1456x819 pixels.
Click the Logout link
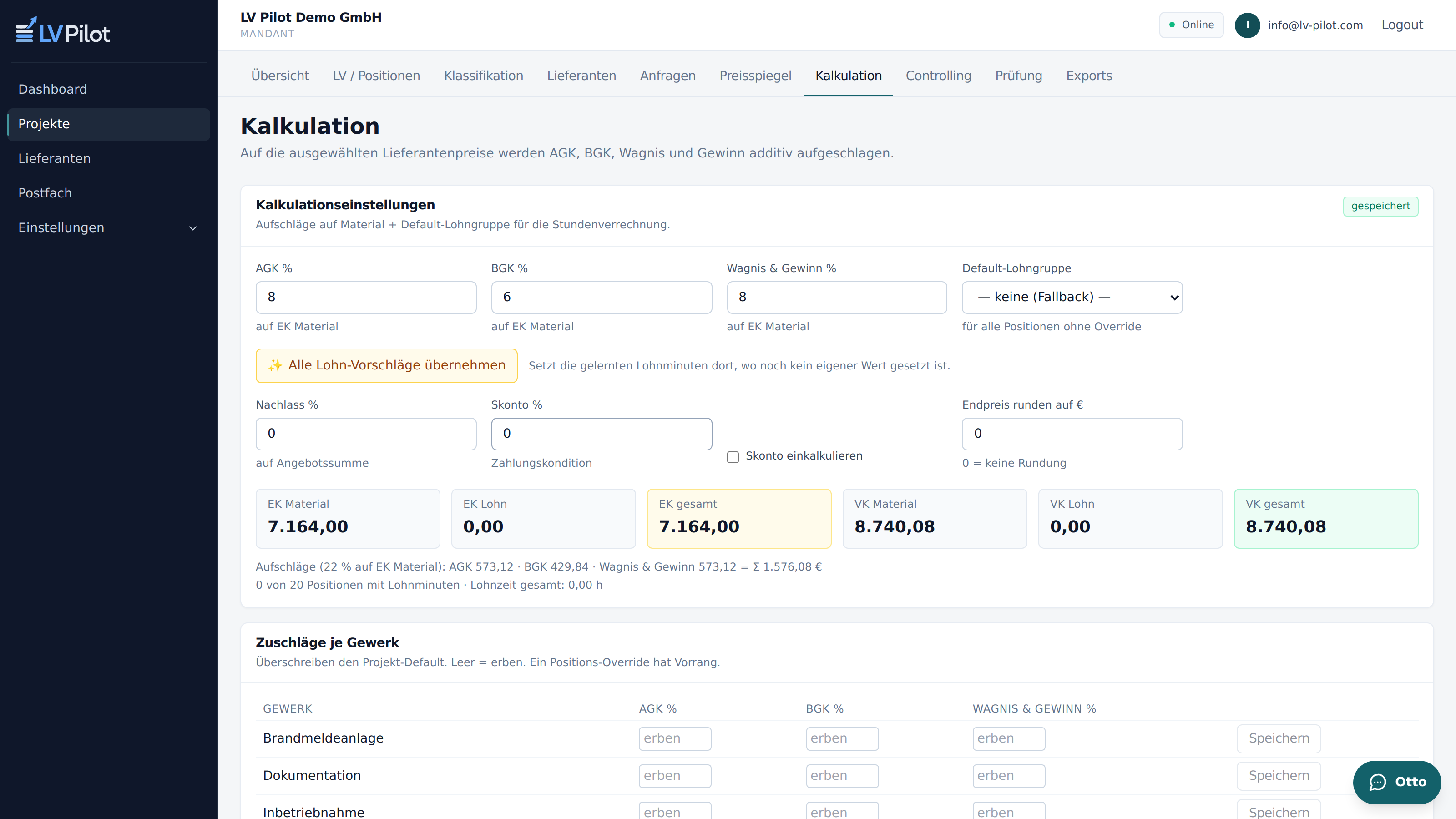click(x=1402, y=25)
